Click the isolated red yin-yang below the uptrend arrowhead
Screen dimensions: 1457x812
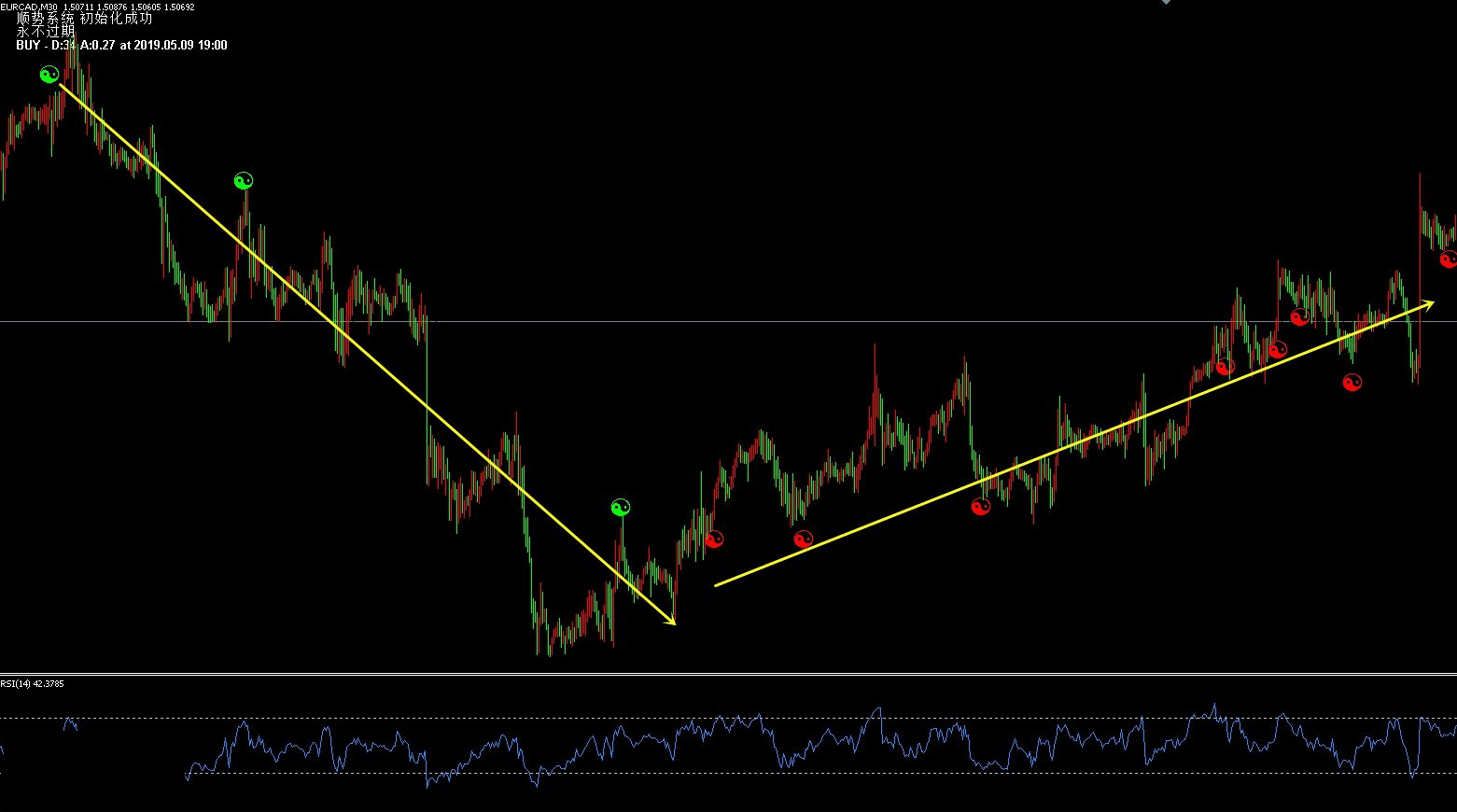click(x=1352, y=382)
